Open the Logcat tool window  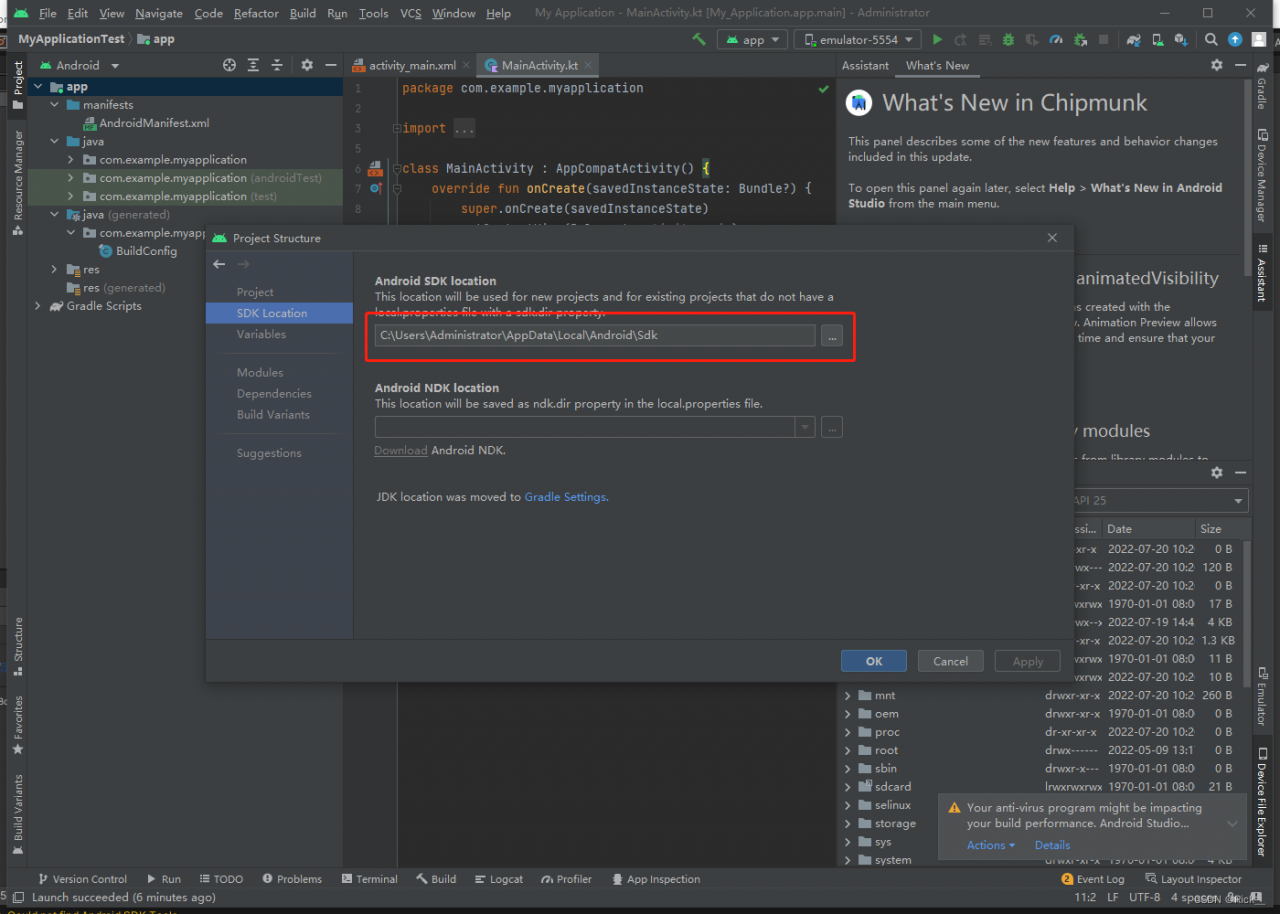point(498,879)
